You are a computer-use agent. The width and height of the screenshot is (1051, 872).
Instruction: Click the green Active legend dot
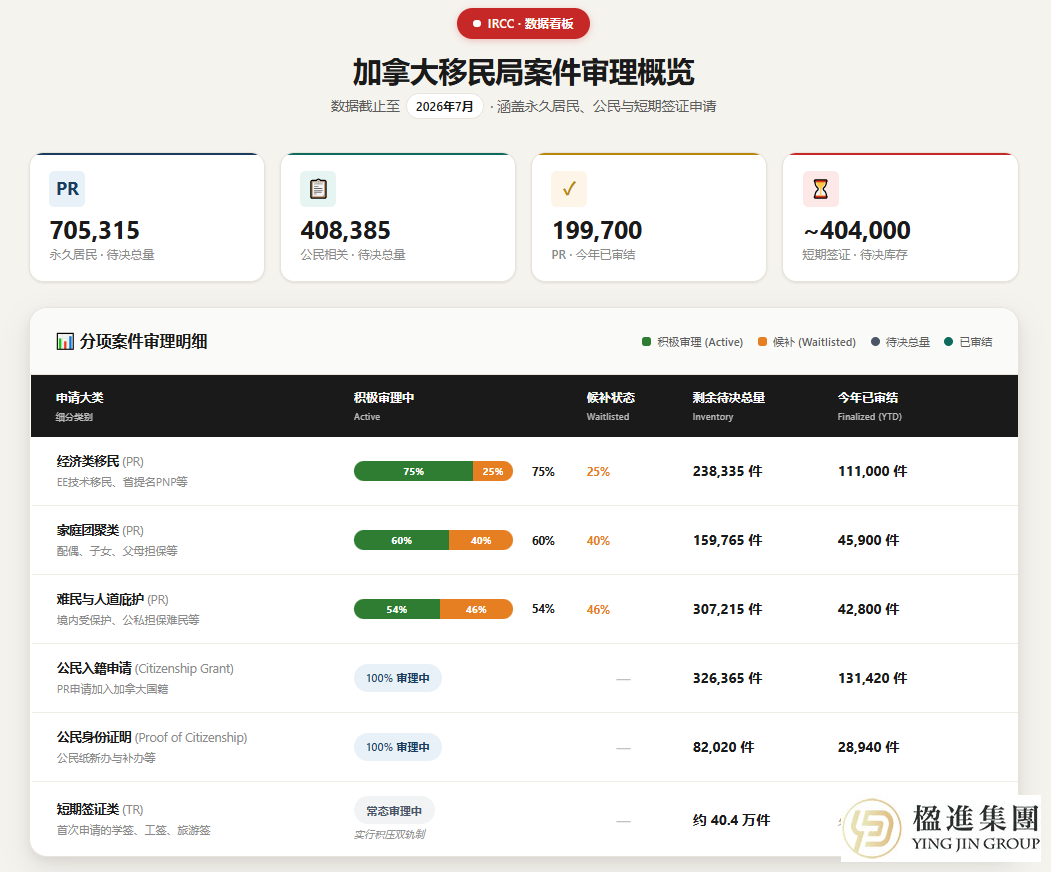(647, 342)
